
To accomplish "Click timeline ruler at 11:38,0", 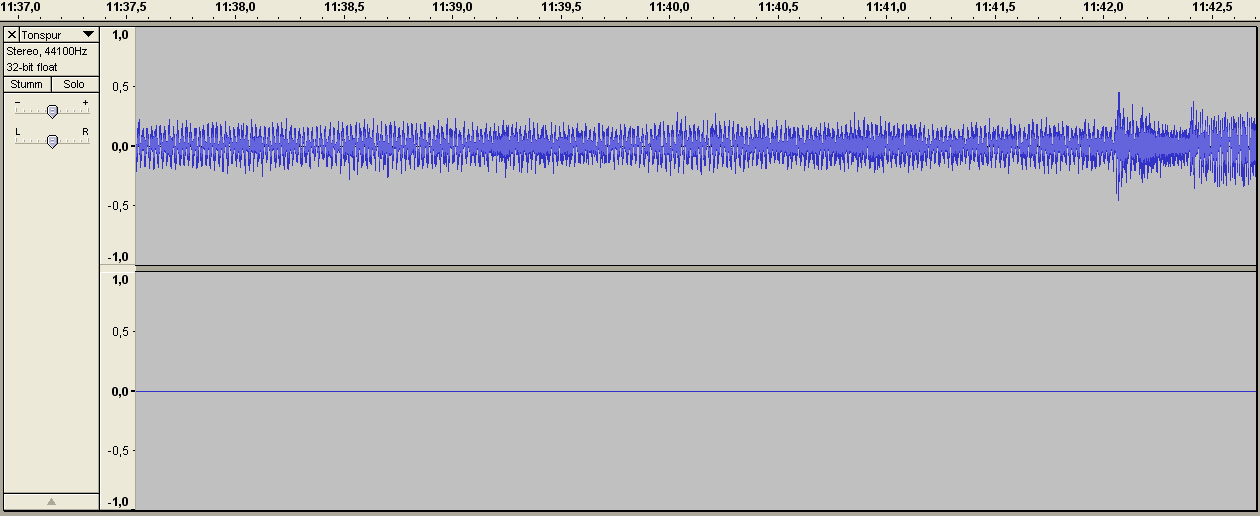I will pyautogui.click(x=235, y=7).
